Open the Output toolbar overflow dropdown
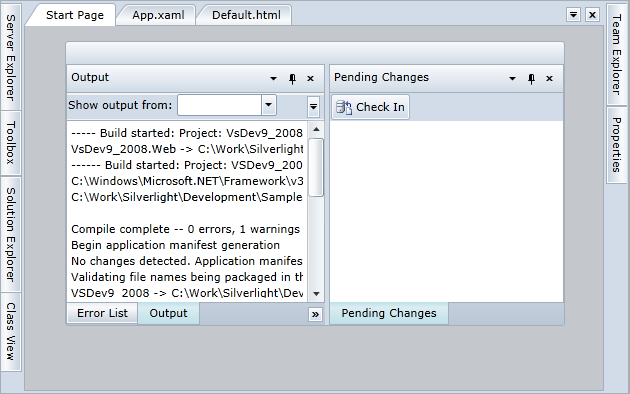Screen dimensions: 630x394 tap(313, 106)
